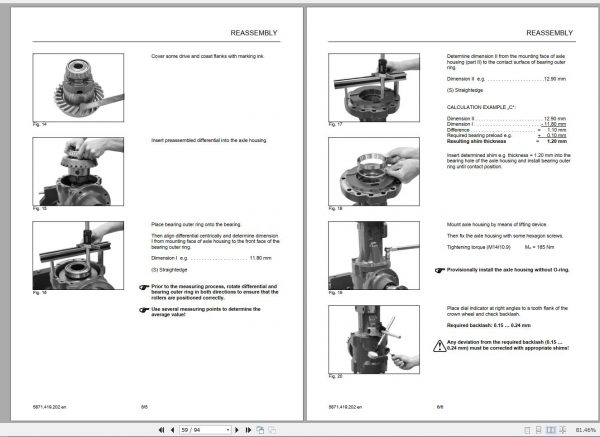Switch to continuous page layout
Screen dimensions: 600x437
point(538,430)
